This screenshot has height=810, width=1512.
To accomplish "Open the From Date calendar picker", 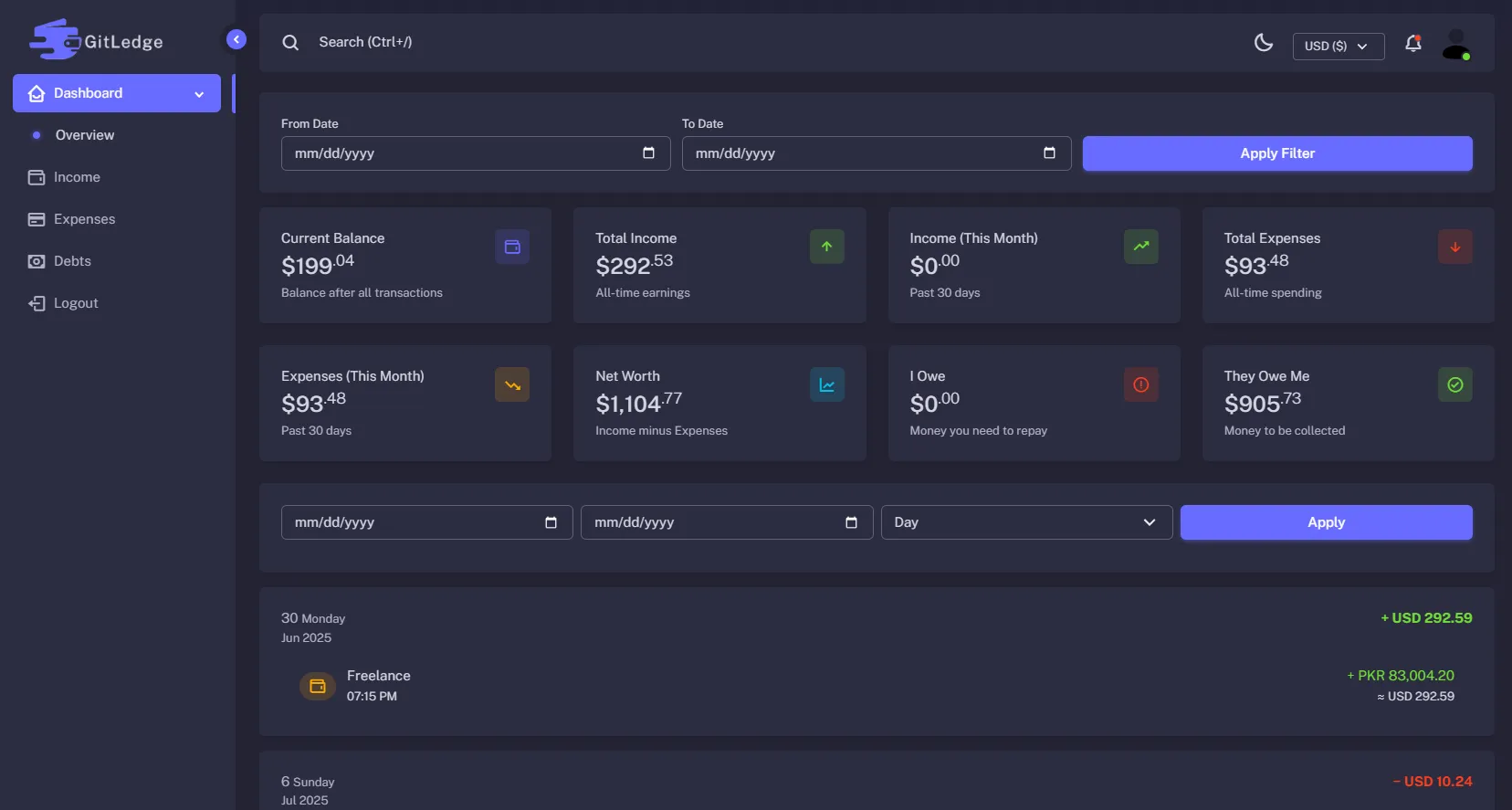I will coord(648,153).
